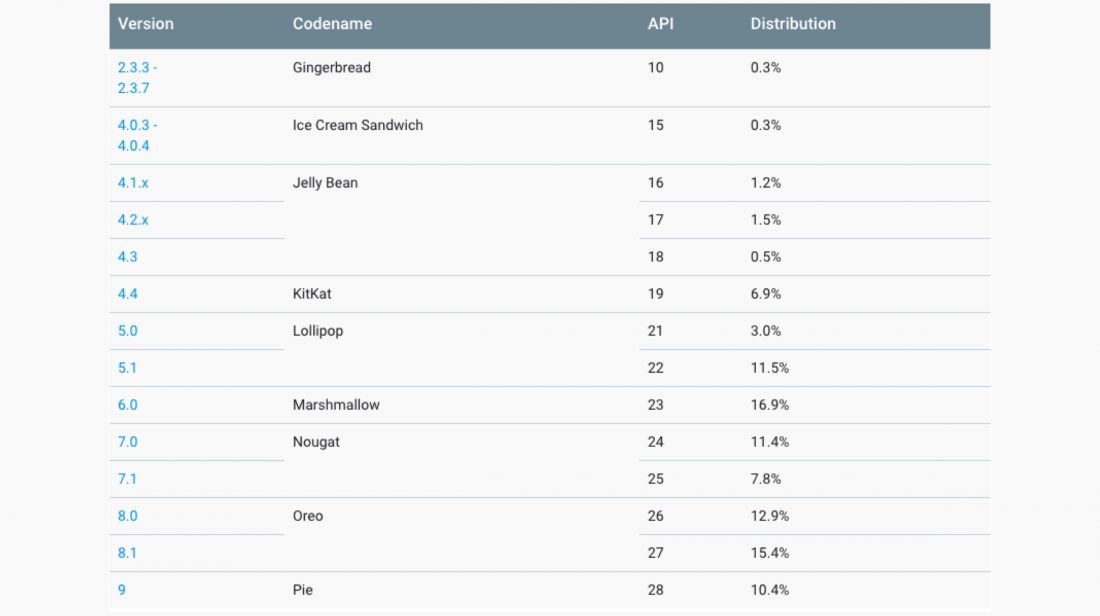Click the Marshmallow 16.9% distribution cell
Screen dimensions: 1100x616
pos(770,405)
